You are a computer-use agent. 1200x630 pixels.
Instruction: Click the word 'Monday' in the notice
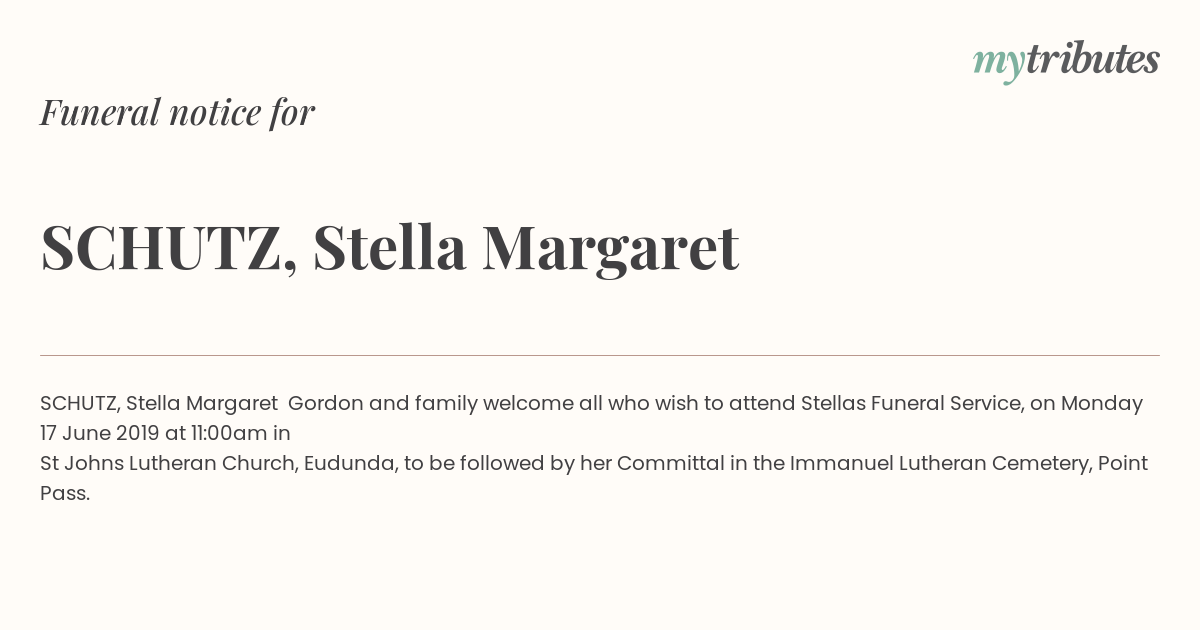pos(1102,404)
